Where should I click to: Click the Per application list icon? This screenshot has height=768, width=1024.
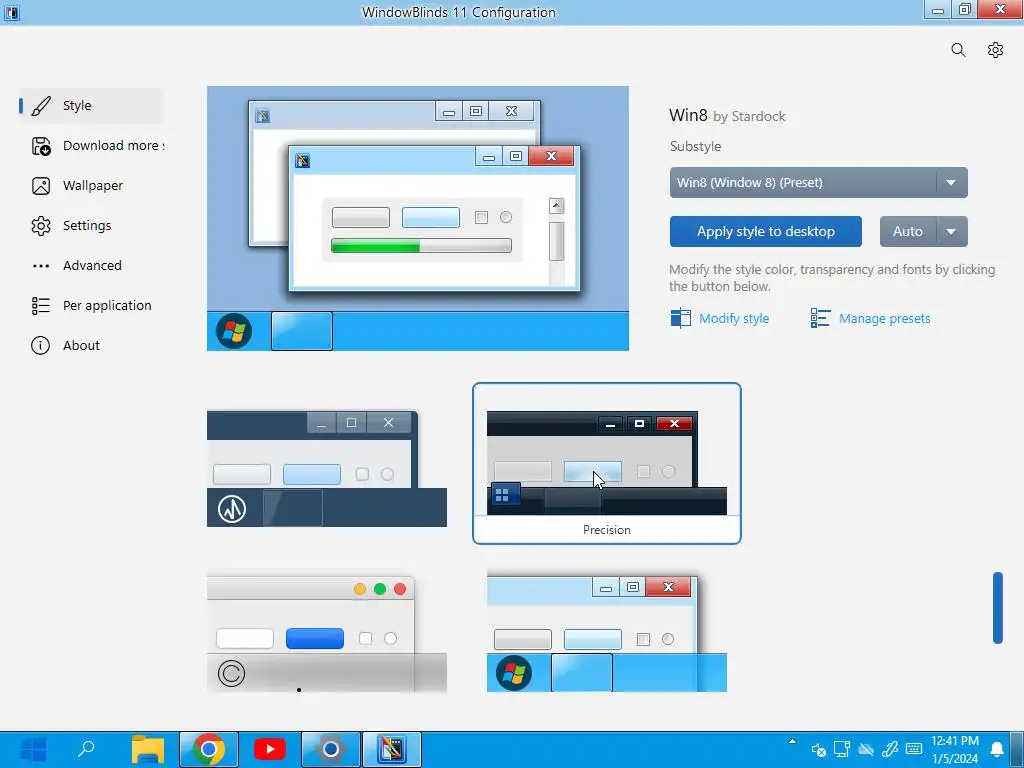[40, 306]
